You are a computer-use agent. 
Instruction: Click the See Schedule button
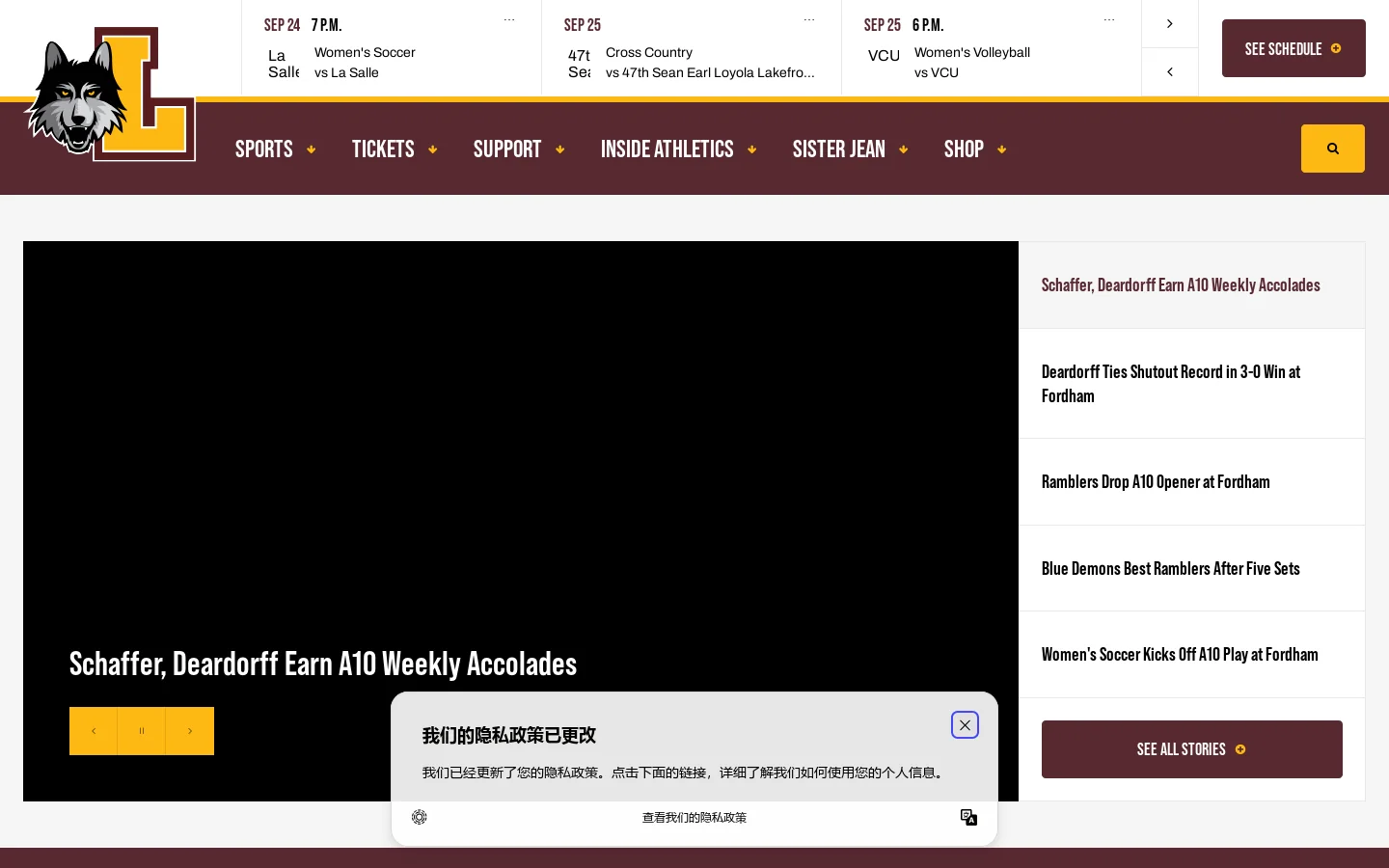tap(1294, 48)
